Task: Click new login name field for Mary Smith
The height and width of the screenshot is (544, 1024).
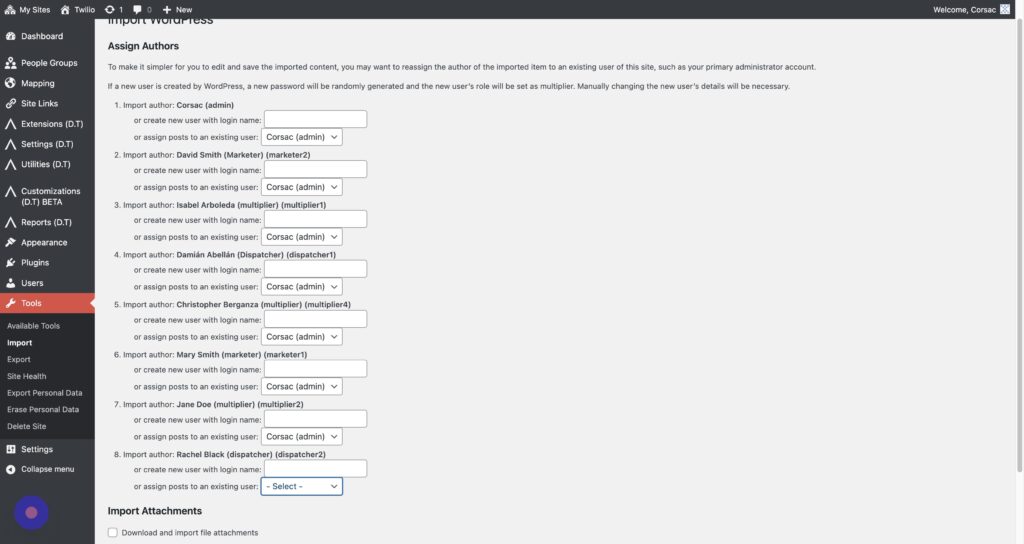Action: click(315, 369)
